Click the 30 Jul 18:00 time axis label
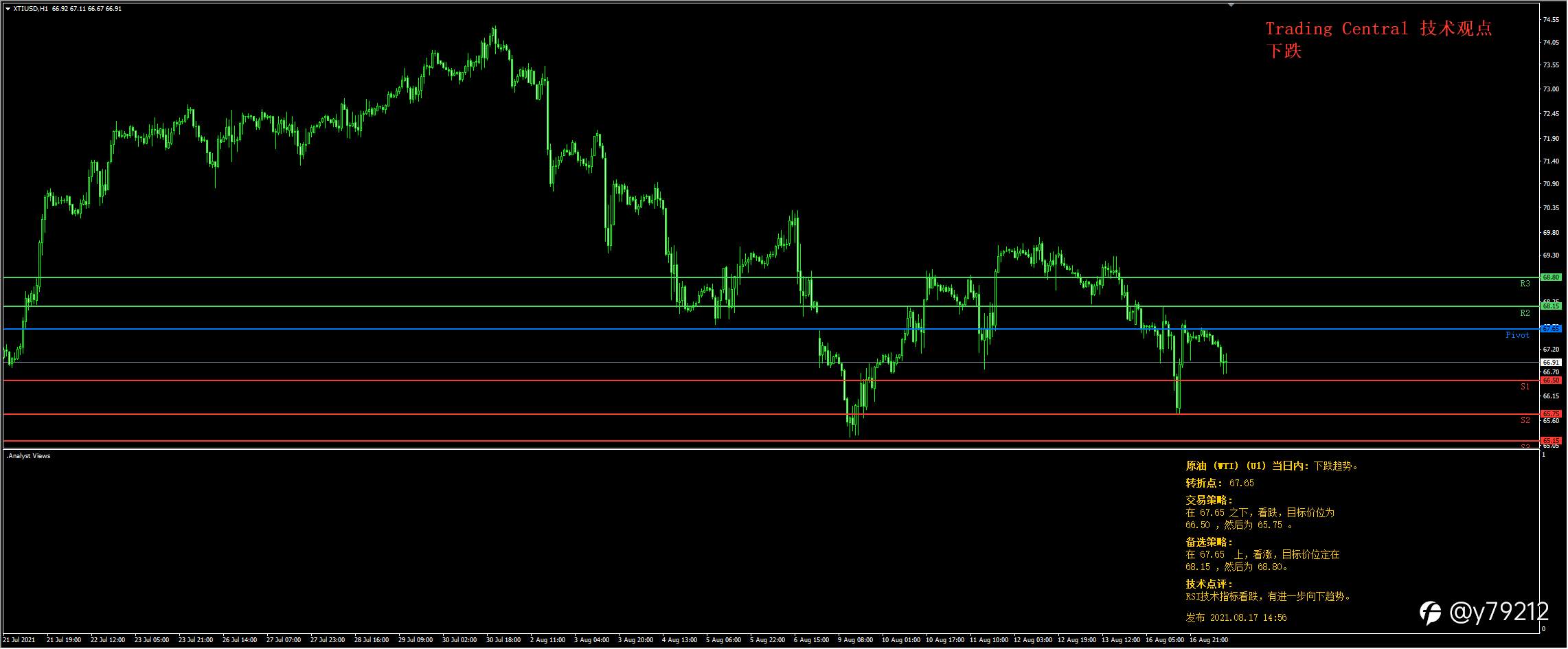Viewport: 1568px width, 649px height. point(503,640)
